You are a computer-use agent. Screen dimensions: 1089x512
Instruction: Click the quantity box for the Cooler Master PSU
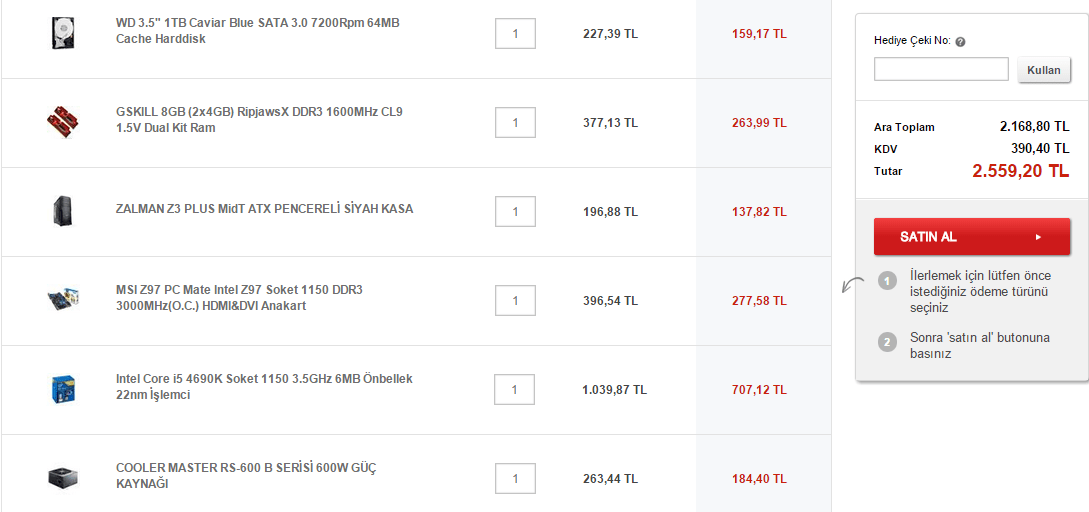point(515,479)
